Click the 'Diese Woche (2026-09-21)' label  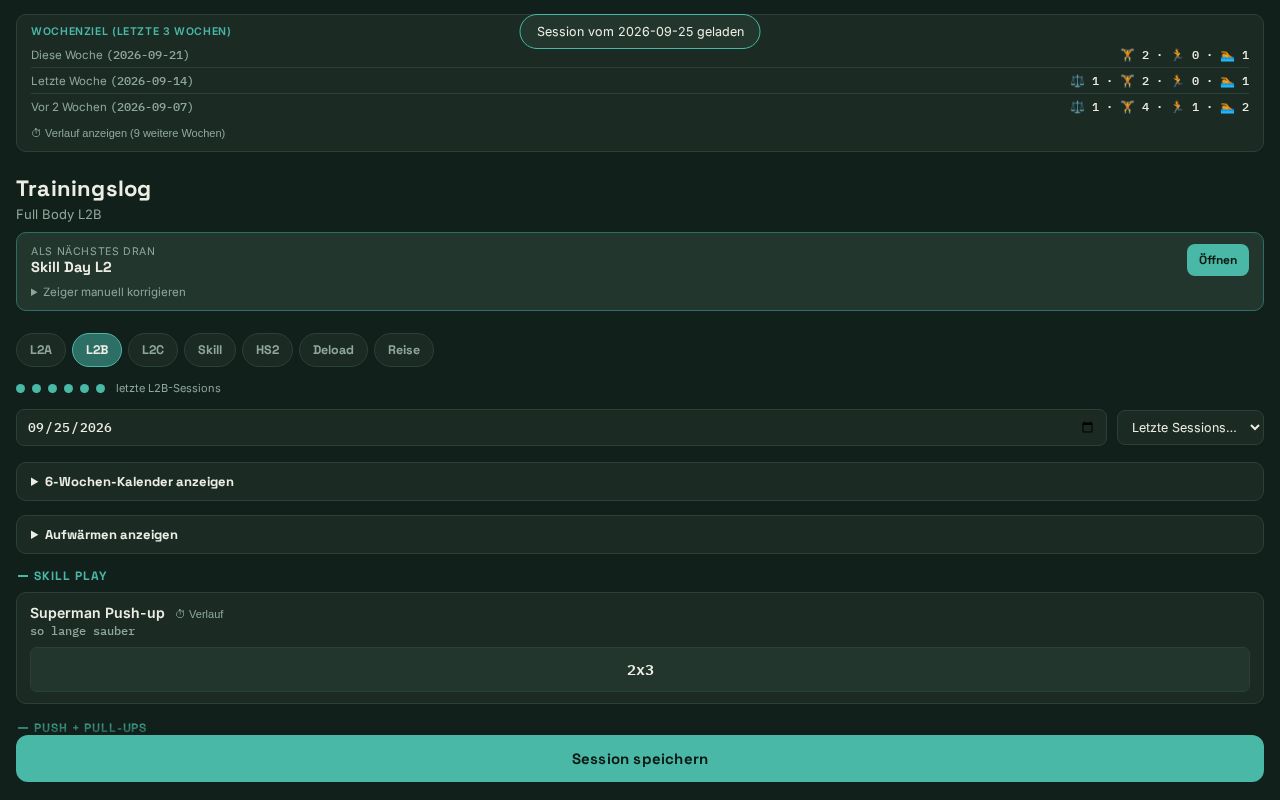click(x=110, y=55)
